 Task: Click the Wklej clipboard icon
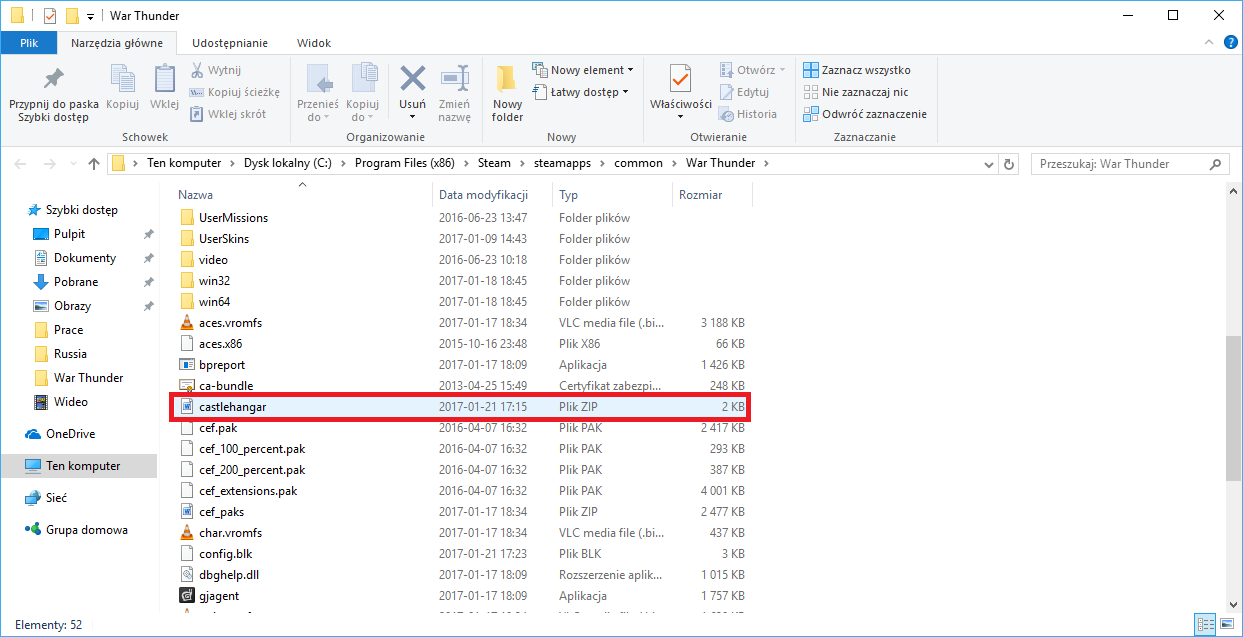click(x=164, y=79)
